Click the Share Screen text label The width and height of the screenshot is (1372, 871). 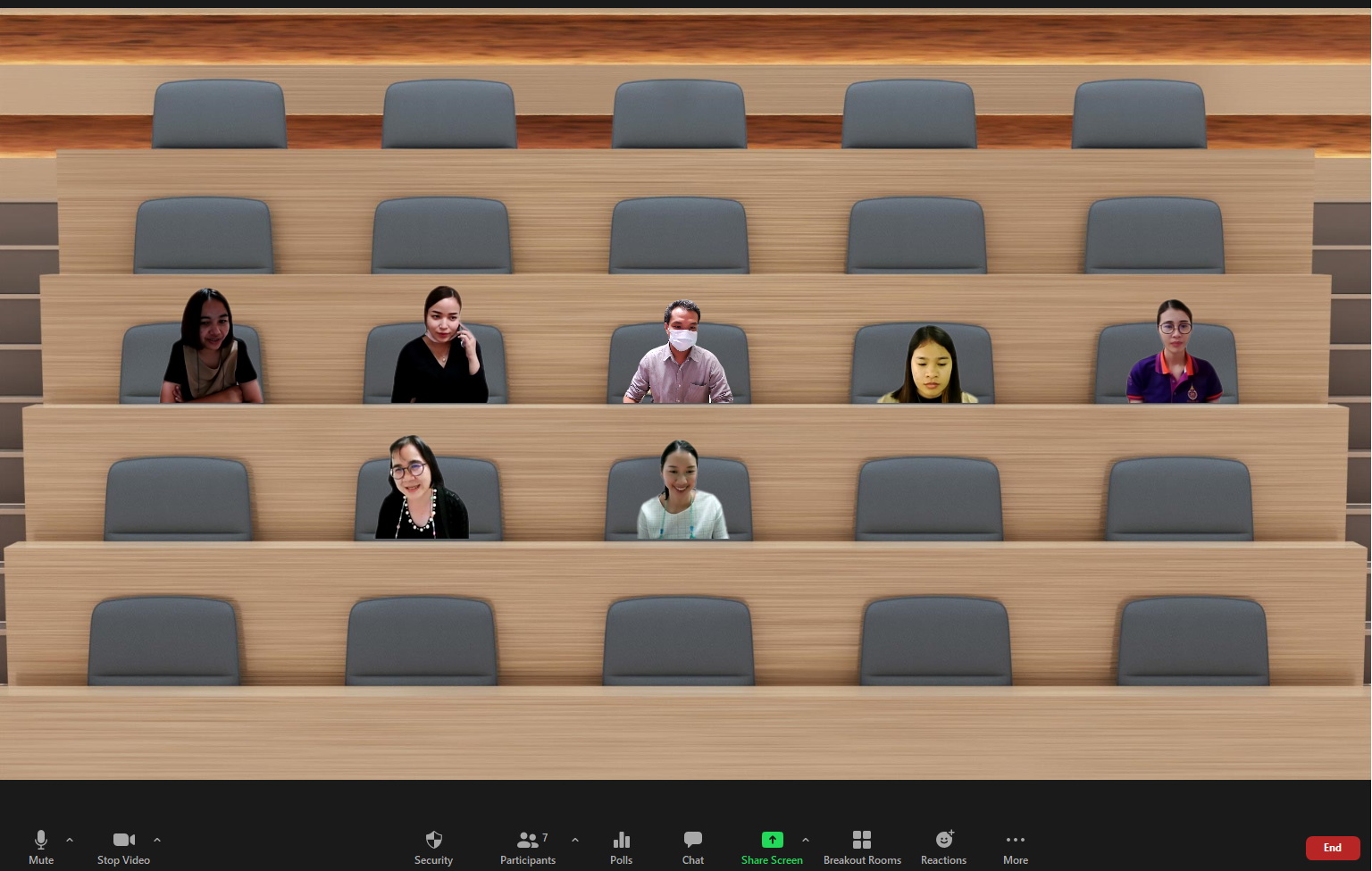tap(772, 860)
